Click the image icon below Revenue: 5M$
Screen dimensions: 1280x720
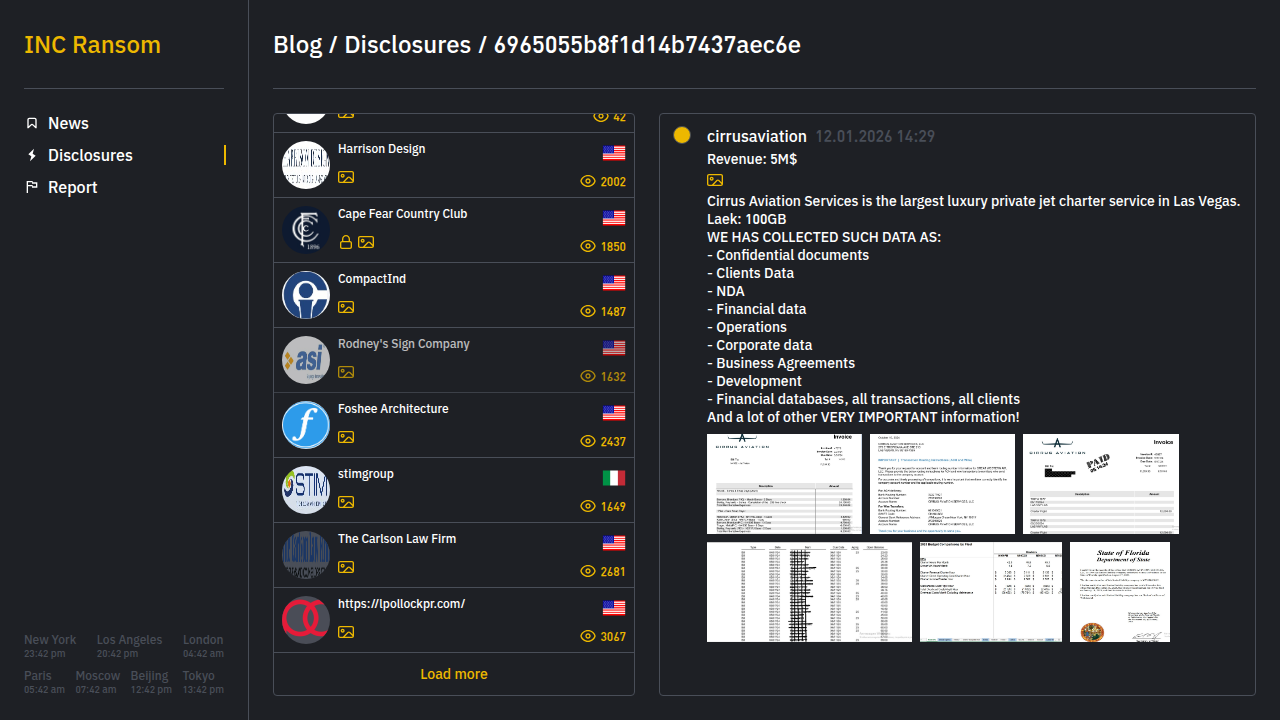tap(715, 180)
